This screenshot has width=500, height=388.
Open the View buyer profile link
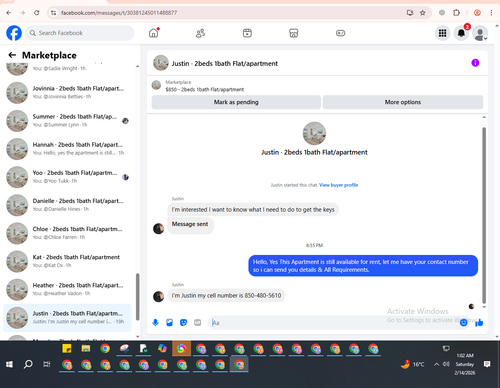coord(339,185)
